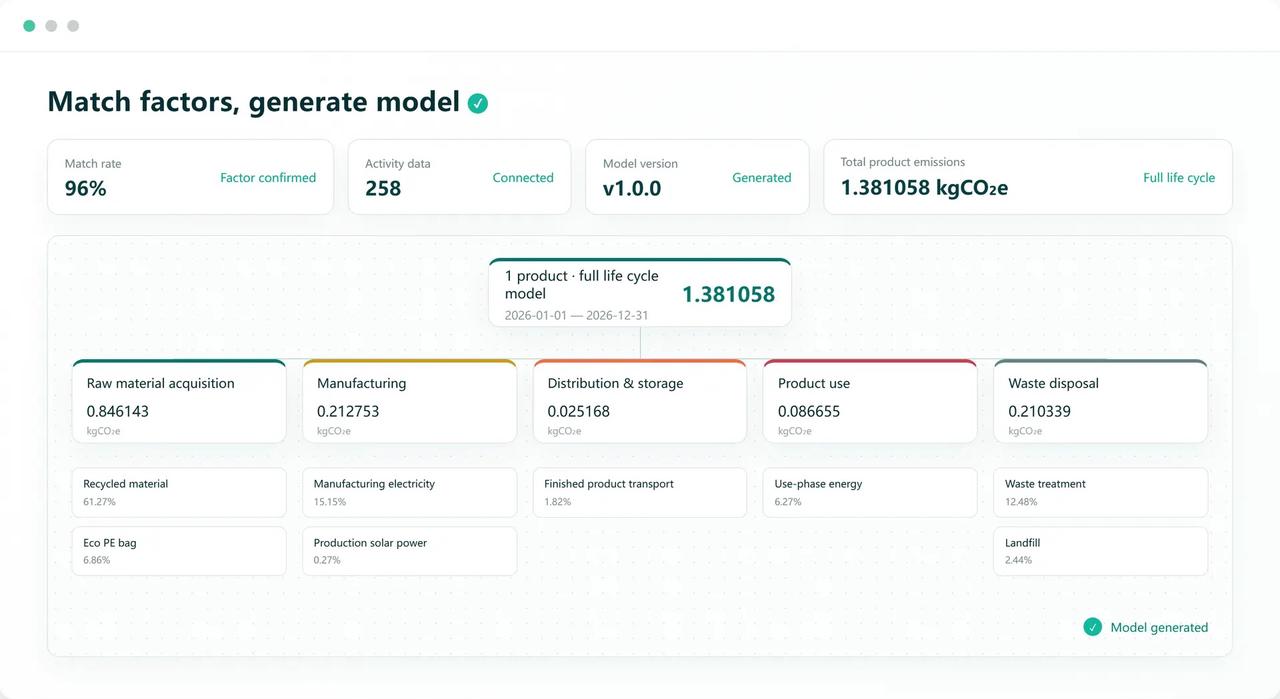Screen dimensions: 1280x699
Task: Click the 1.381058 value in the root node
Action: pos(728,294)
